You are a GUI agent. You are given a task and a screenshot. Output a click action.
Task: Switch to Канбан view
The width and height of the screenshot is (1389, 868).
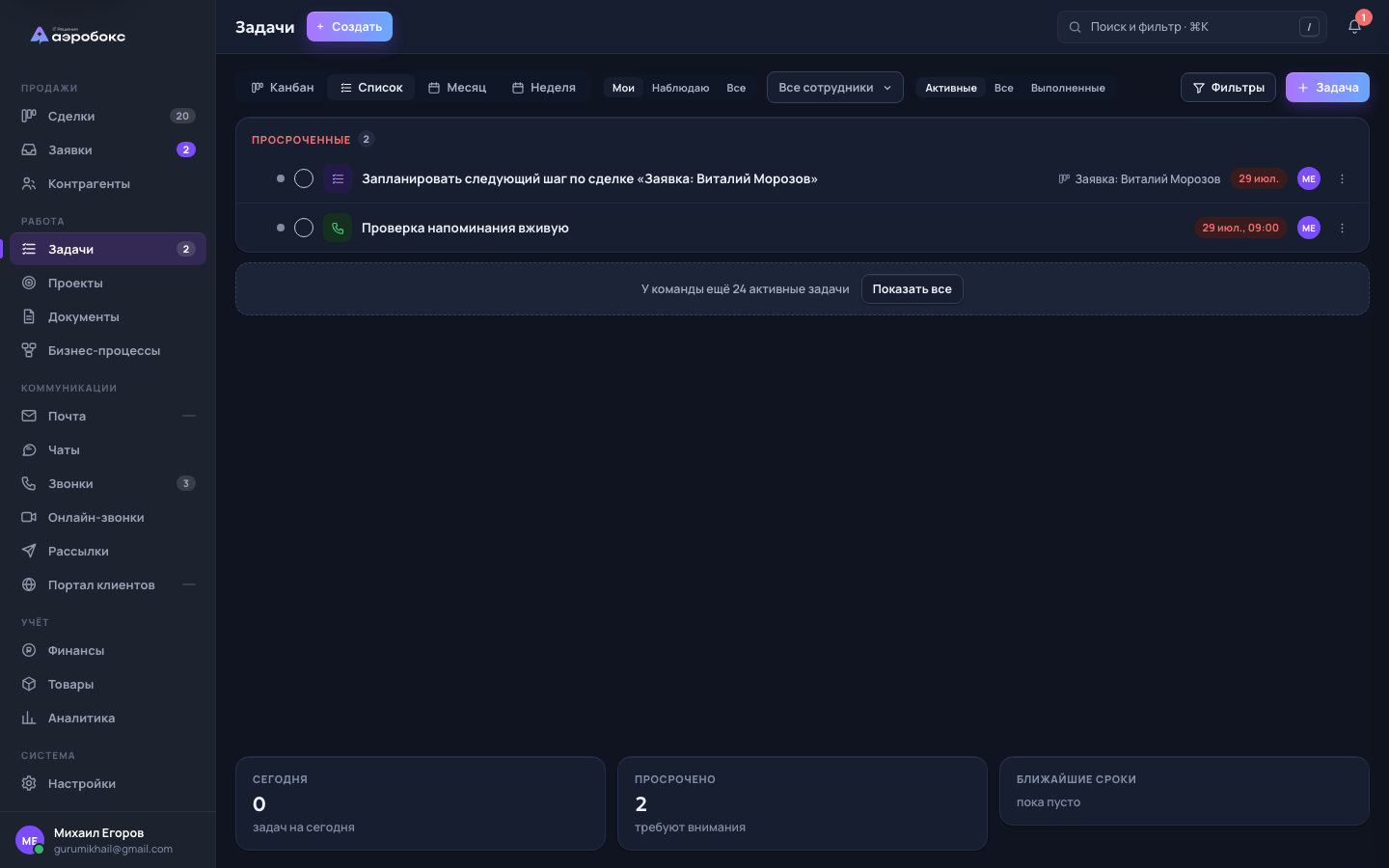click(283, 87)
